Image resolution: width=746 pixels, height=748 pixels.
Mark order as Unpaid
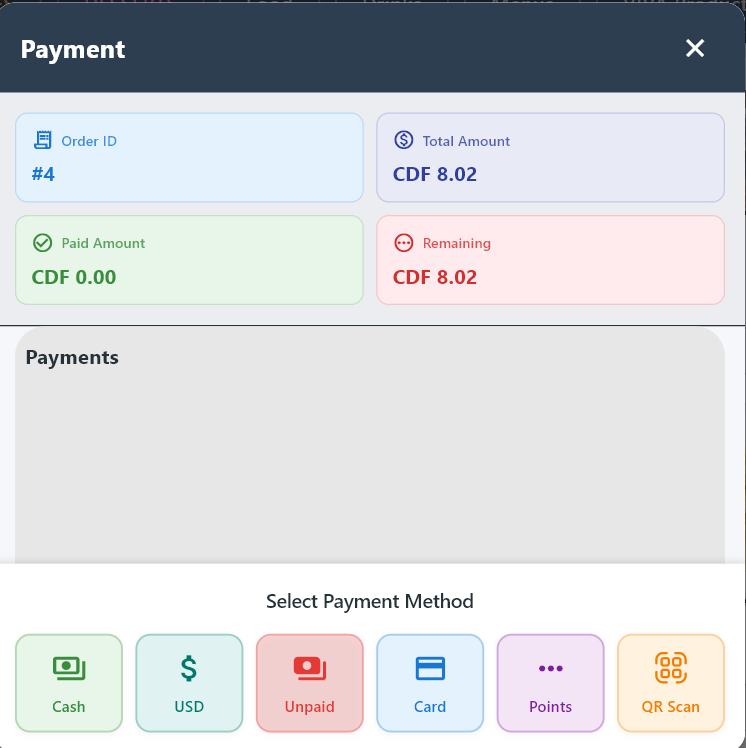310,683
